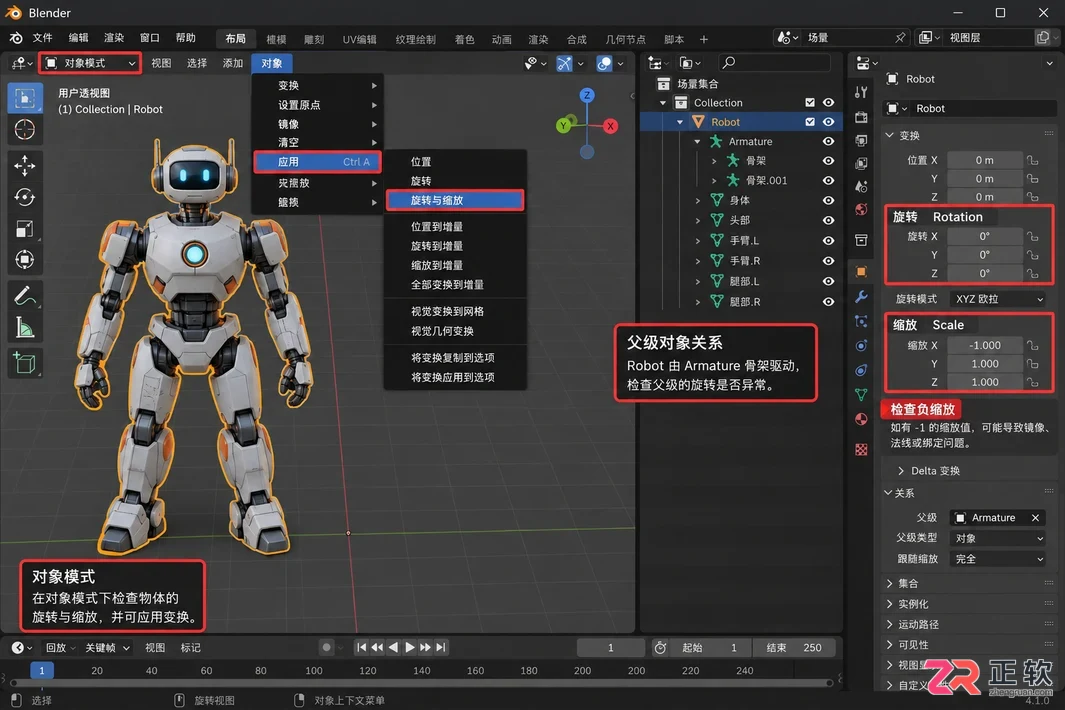This screenshot has width=1065, height=710.
Task: Toggle the lock on Scale X
Action: tap(1032, 345)
